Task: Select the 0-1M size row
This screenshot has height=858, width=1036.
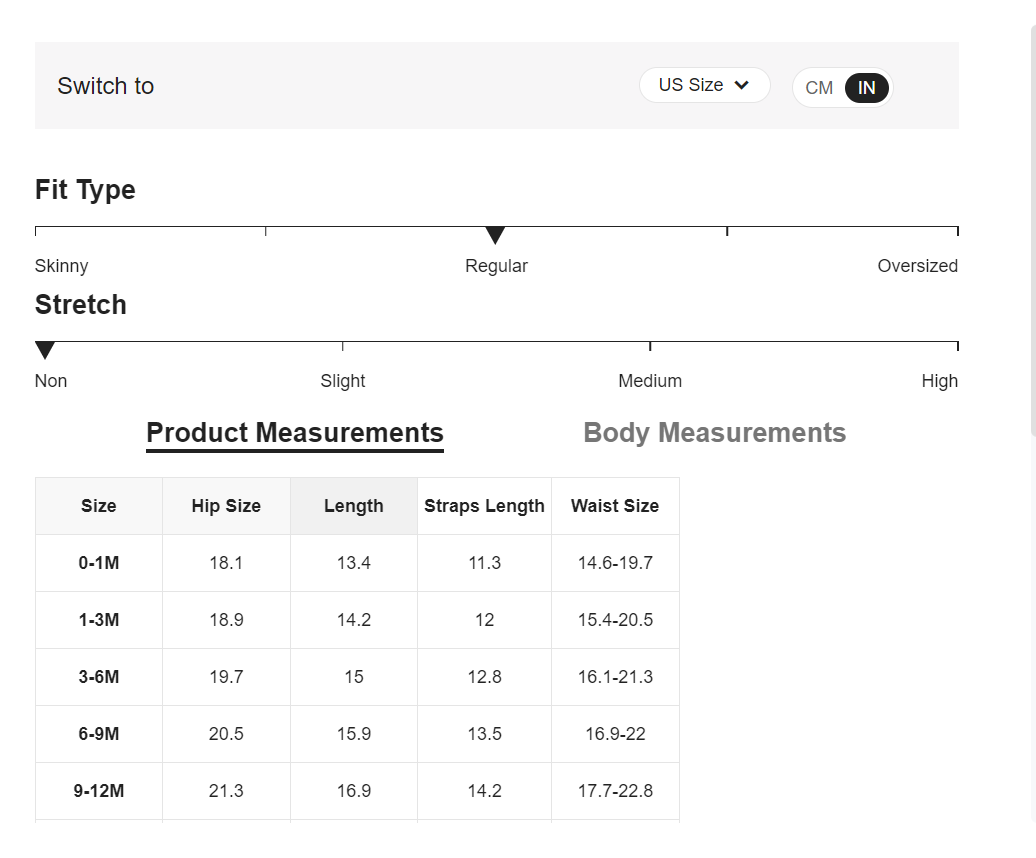Action: point(99,563)
